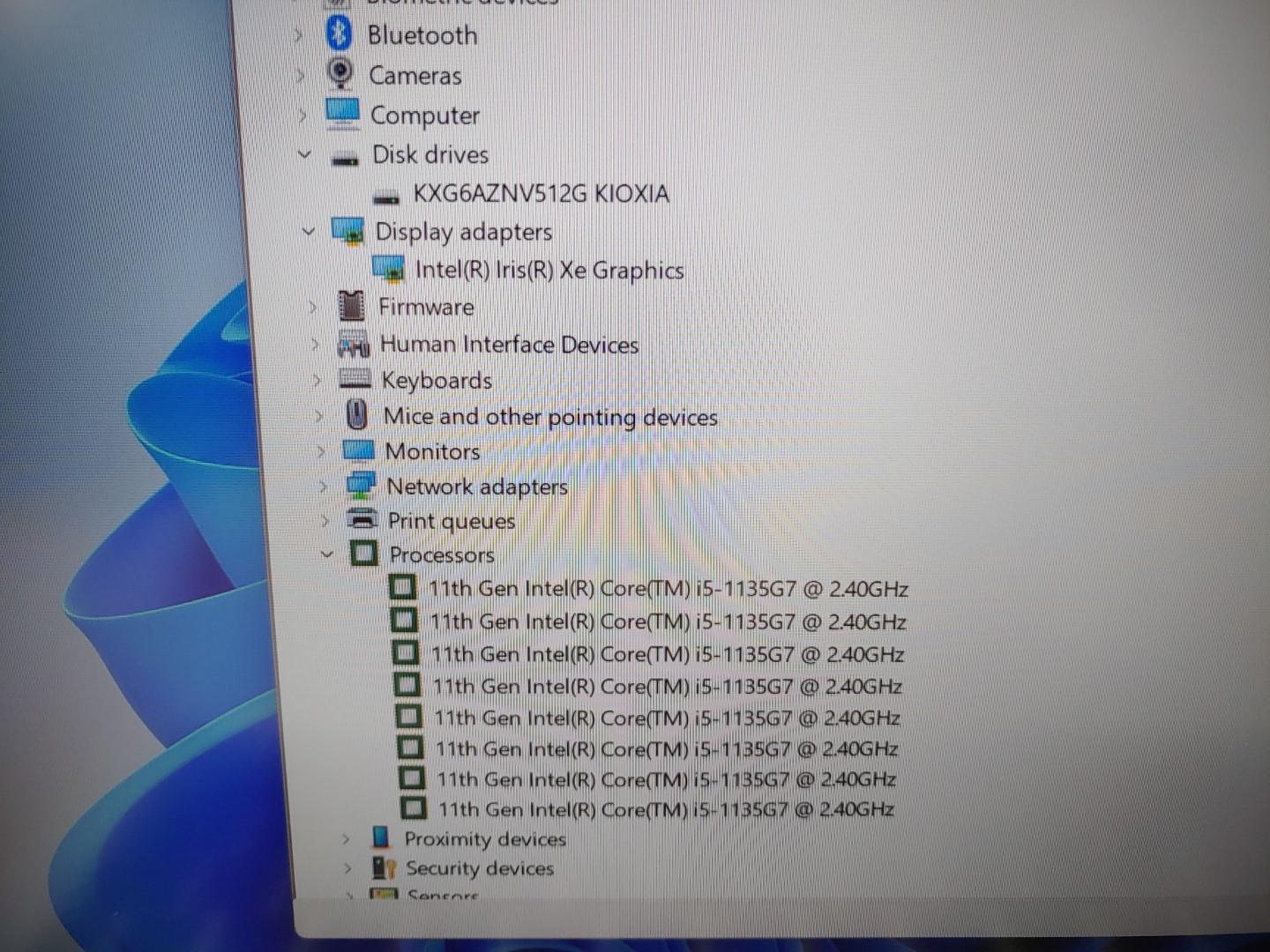Click the Firmware chip icon
The height and width of the screenshot is (952, 1270).
351,306
